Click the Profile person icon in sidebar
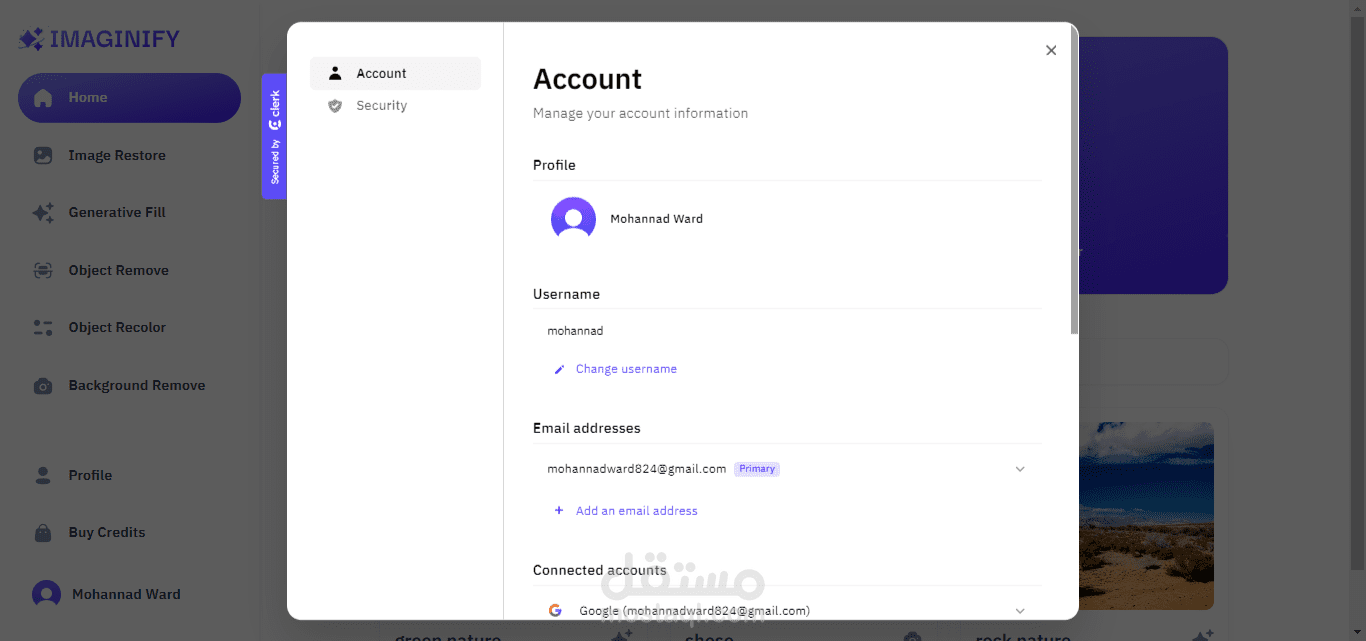The width and height of the screenshot is (1366, 641). [x=43, y=475]
